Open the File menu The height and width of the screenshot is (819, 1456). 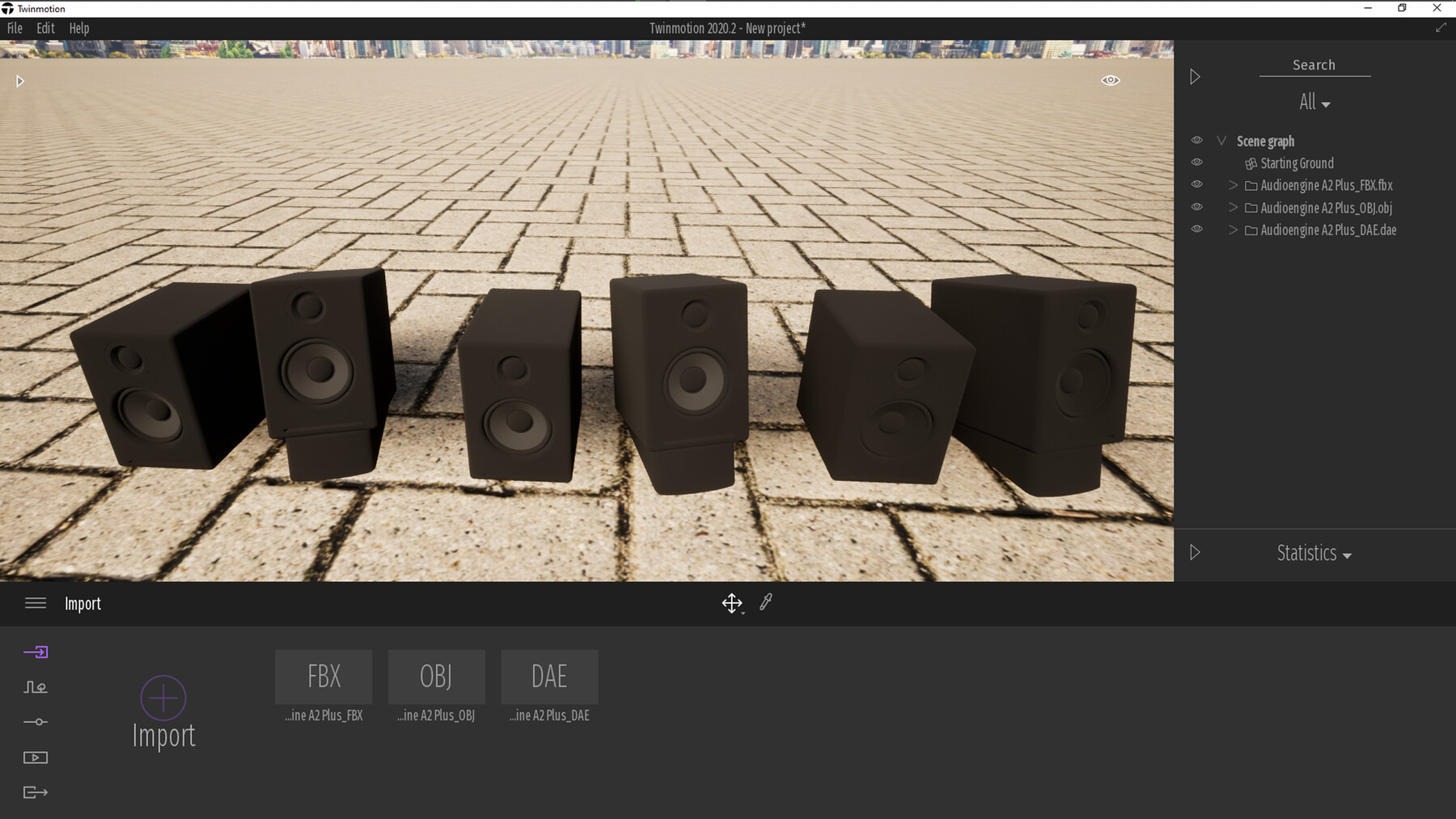click(x=15, y=28)
